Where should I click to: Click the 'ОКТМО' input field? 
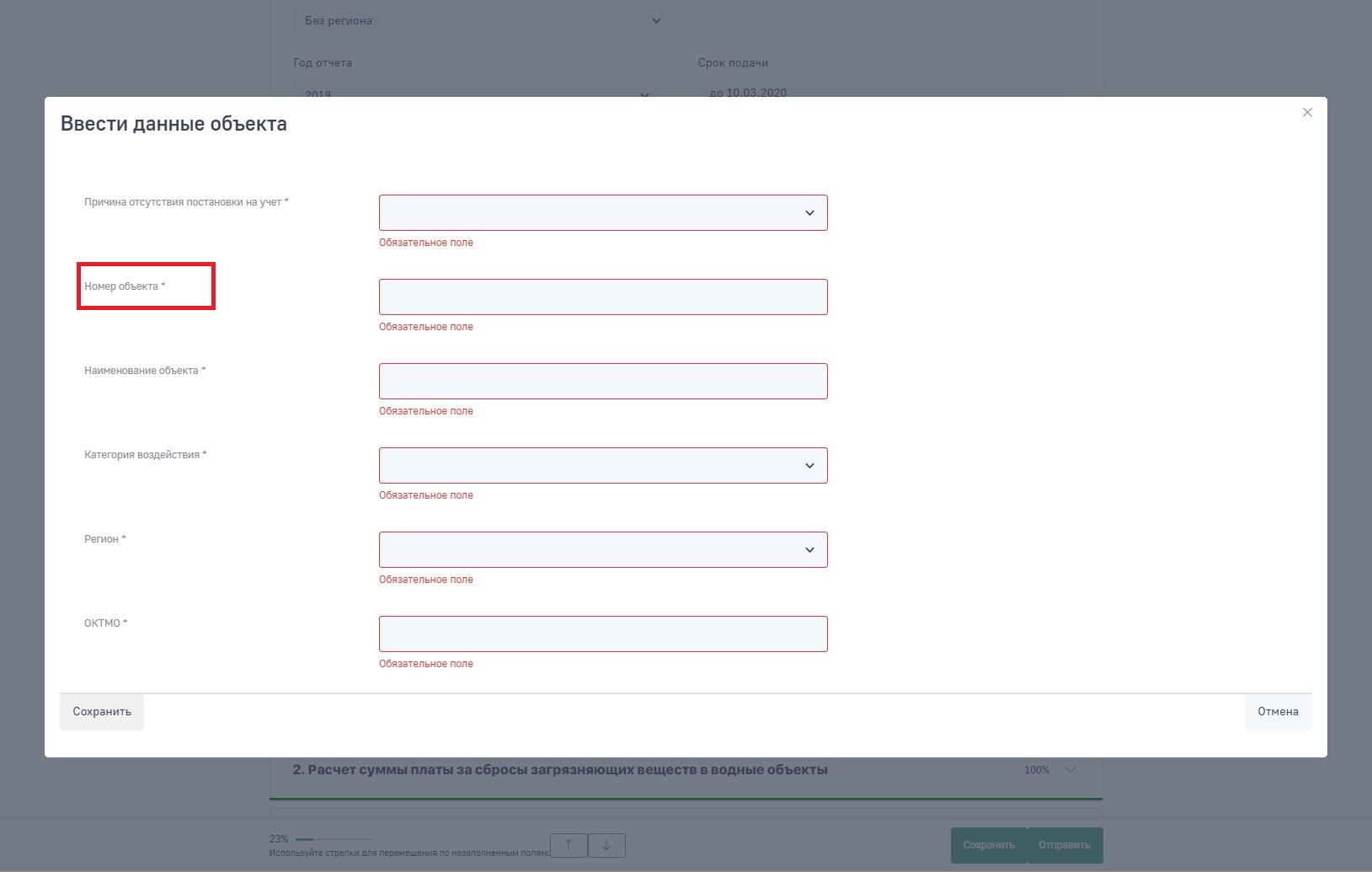click(x=603, y=634)
